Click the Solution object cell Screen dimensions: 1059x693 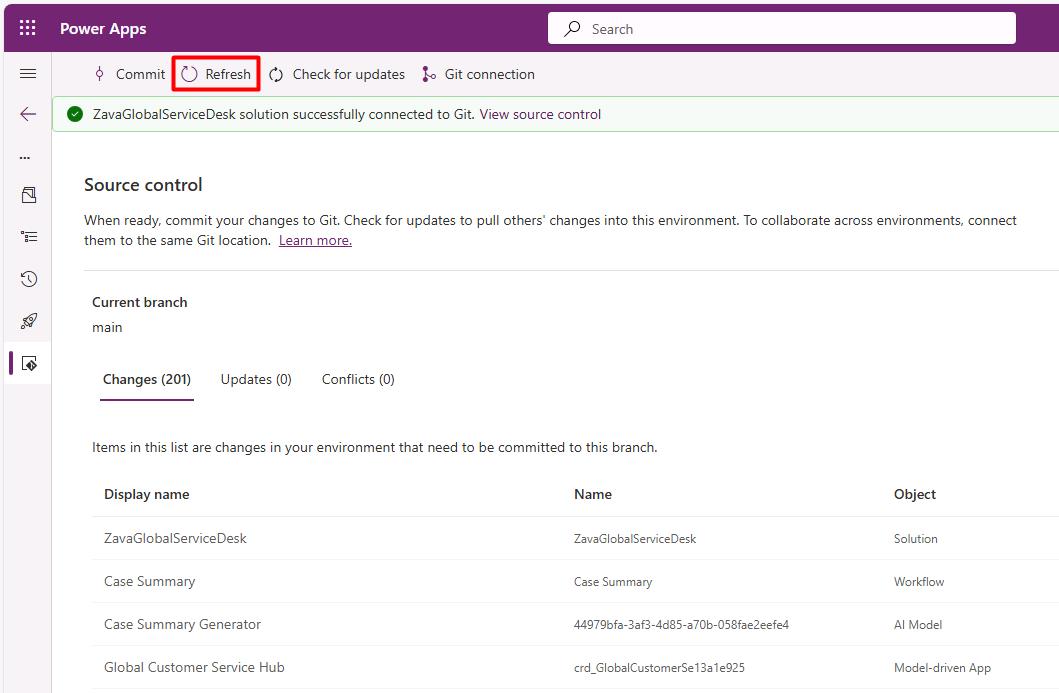[x=916, y=539]
